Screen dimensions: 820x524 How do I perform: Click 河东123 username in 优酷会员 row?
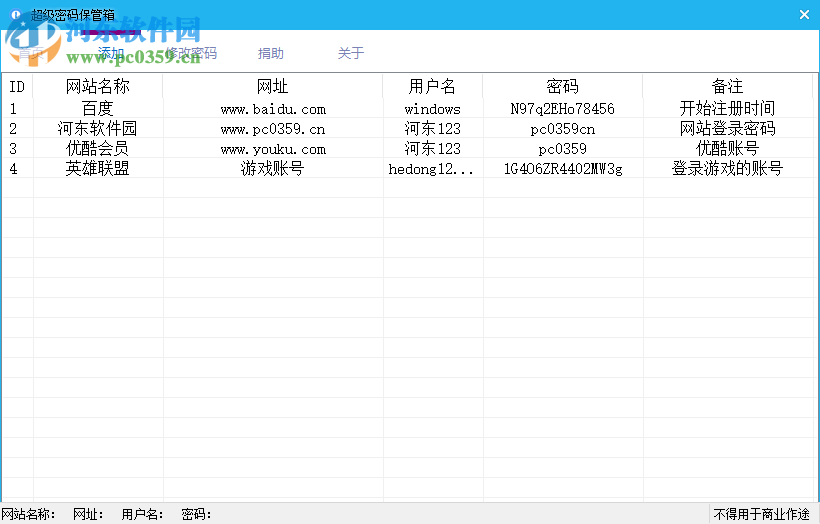(433, 149)
